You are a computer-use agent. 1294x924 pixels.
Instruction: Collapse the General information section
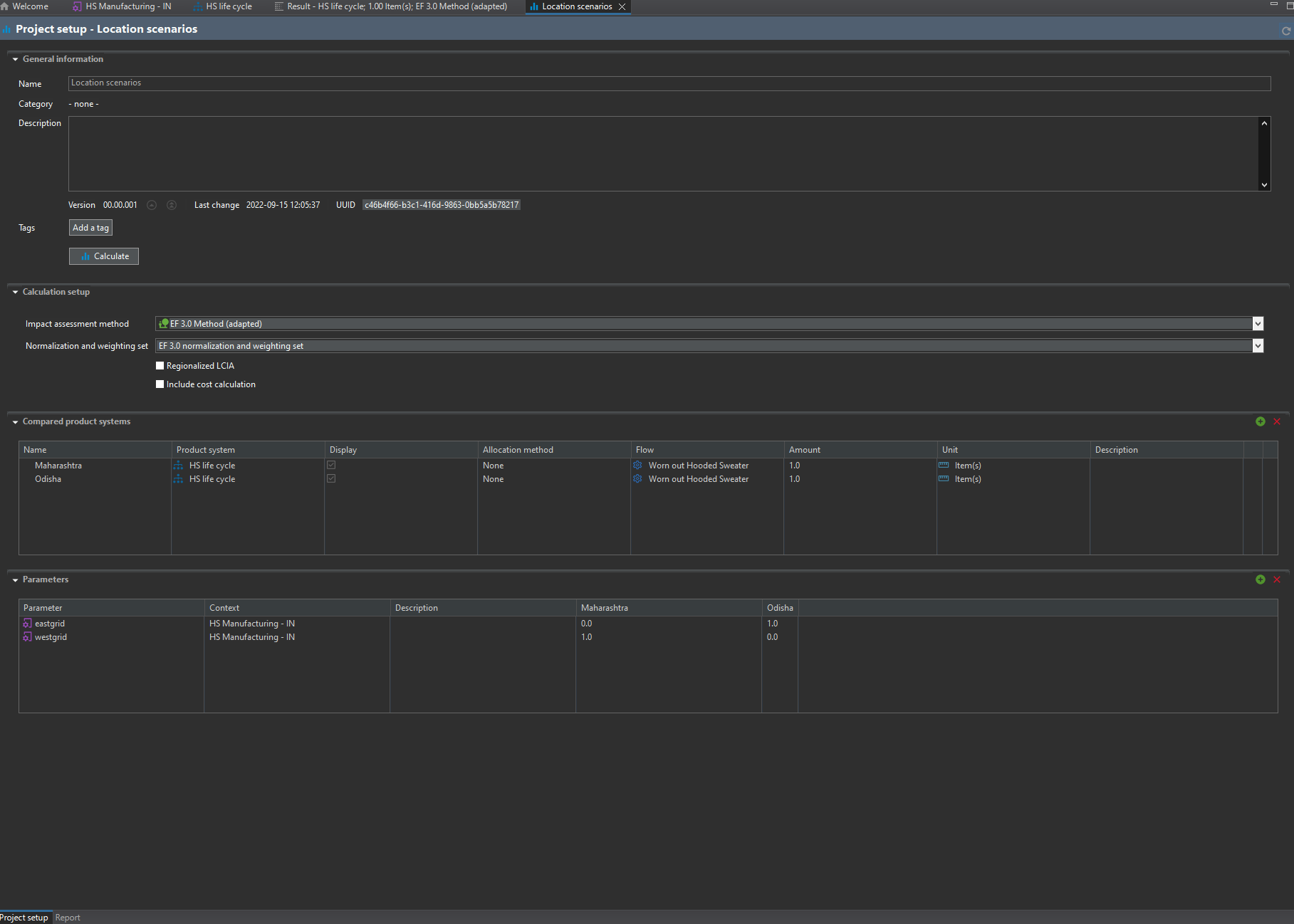[15, 59]
